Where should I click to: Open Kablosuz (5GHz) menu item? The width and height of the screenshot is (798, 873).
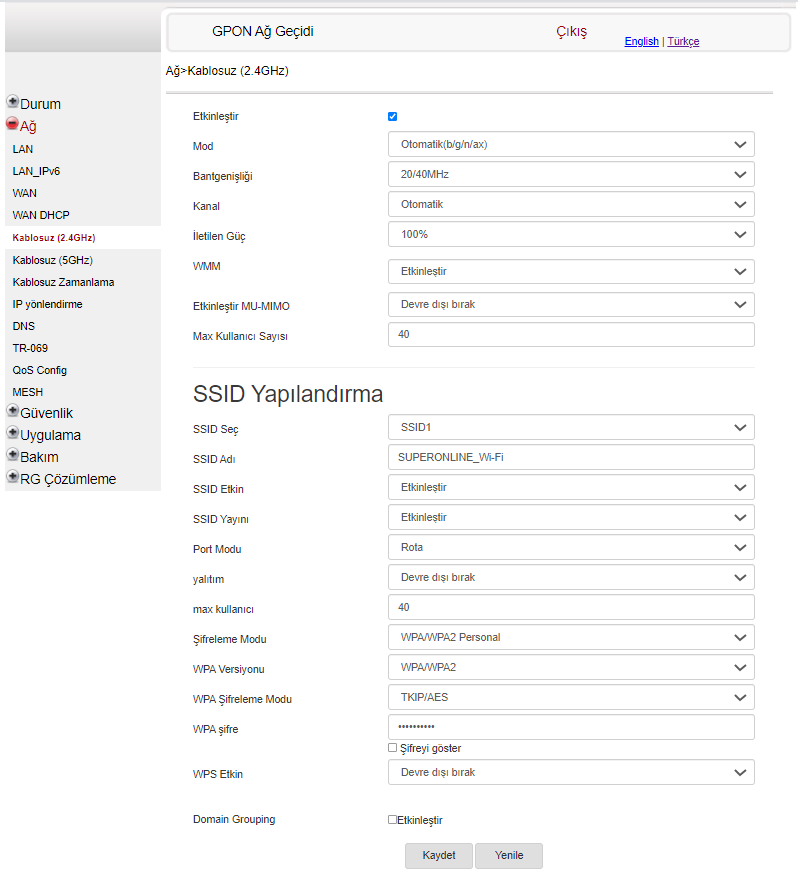[x=53, y=260]
